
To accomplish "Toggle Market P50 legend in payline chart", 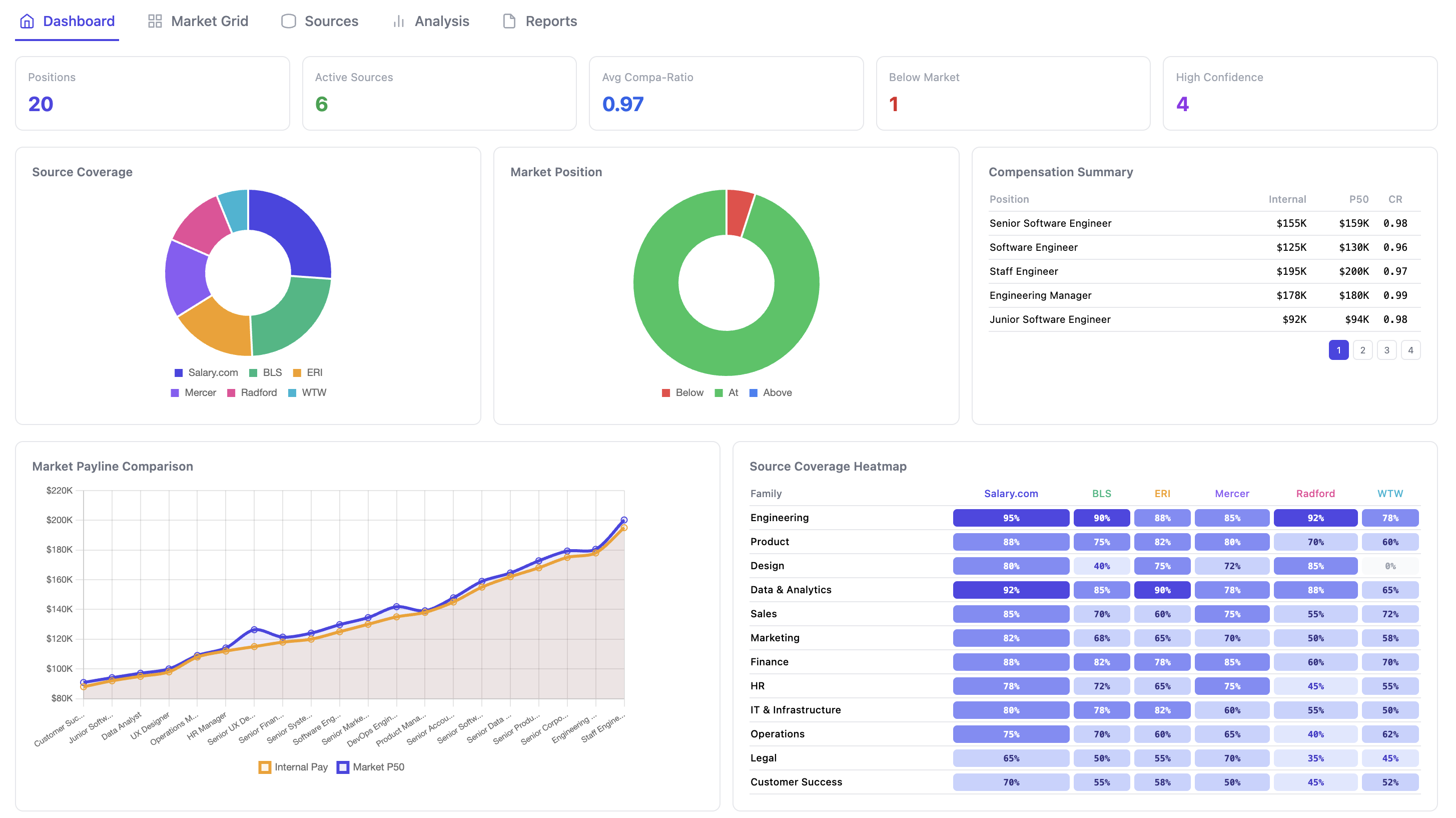I will [371, 767].
